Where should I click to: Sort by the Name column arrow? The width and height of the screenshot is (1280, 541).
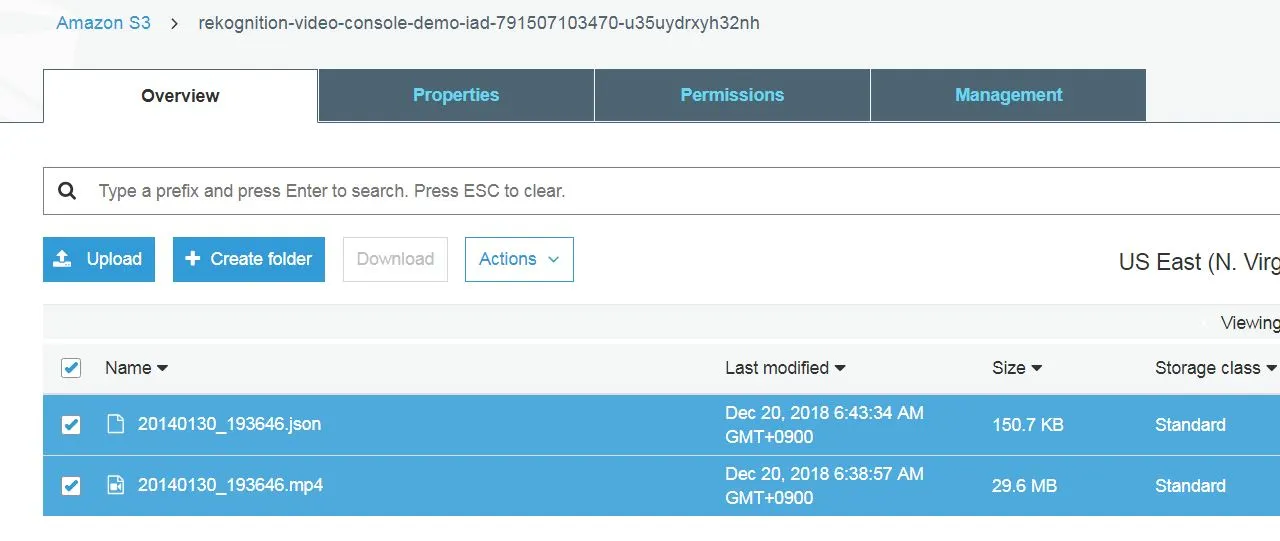click(162, 368)
